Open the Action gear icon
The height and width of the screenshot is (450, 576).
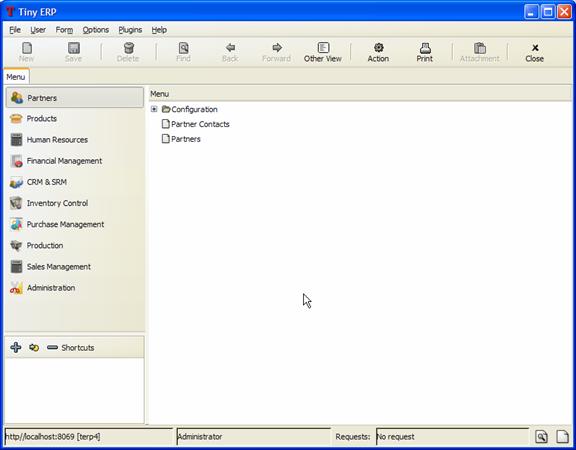378,48
